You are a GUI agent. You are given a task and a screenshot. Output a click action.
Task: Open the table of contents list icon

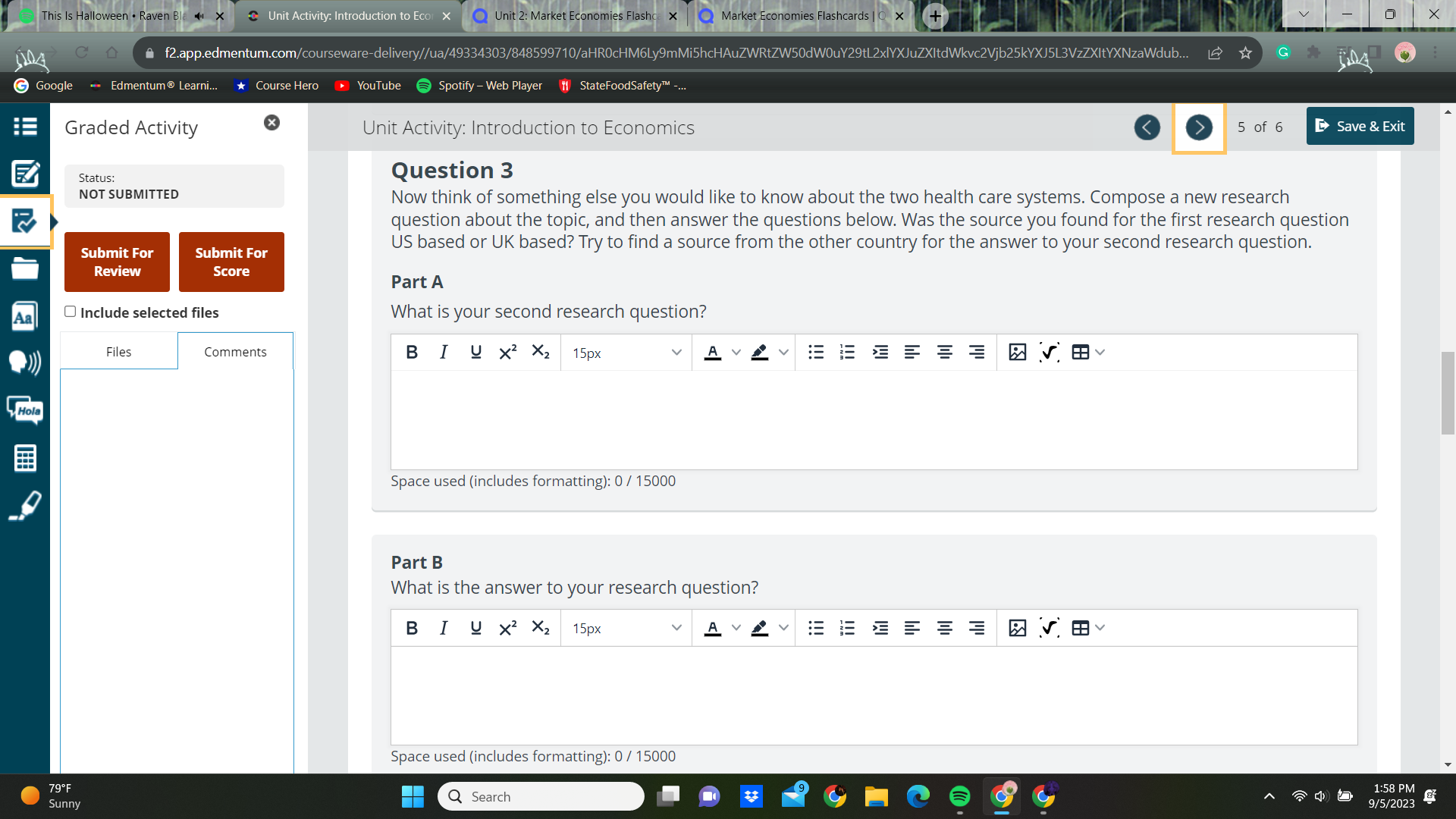pyautogui.click(x=25, y=127)
